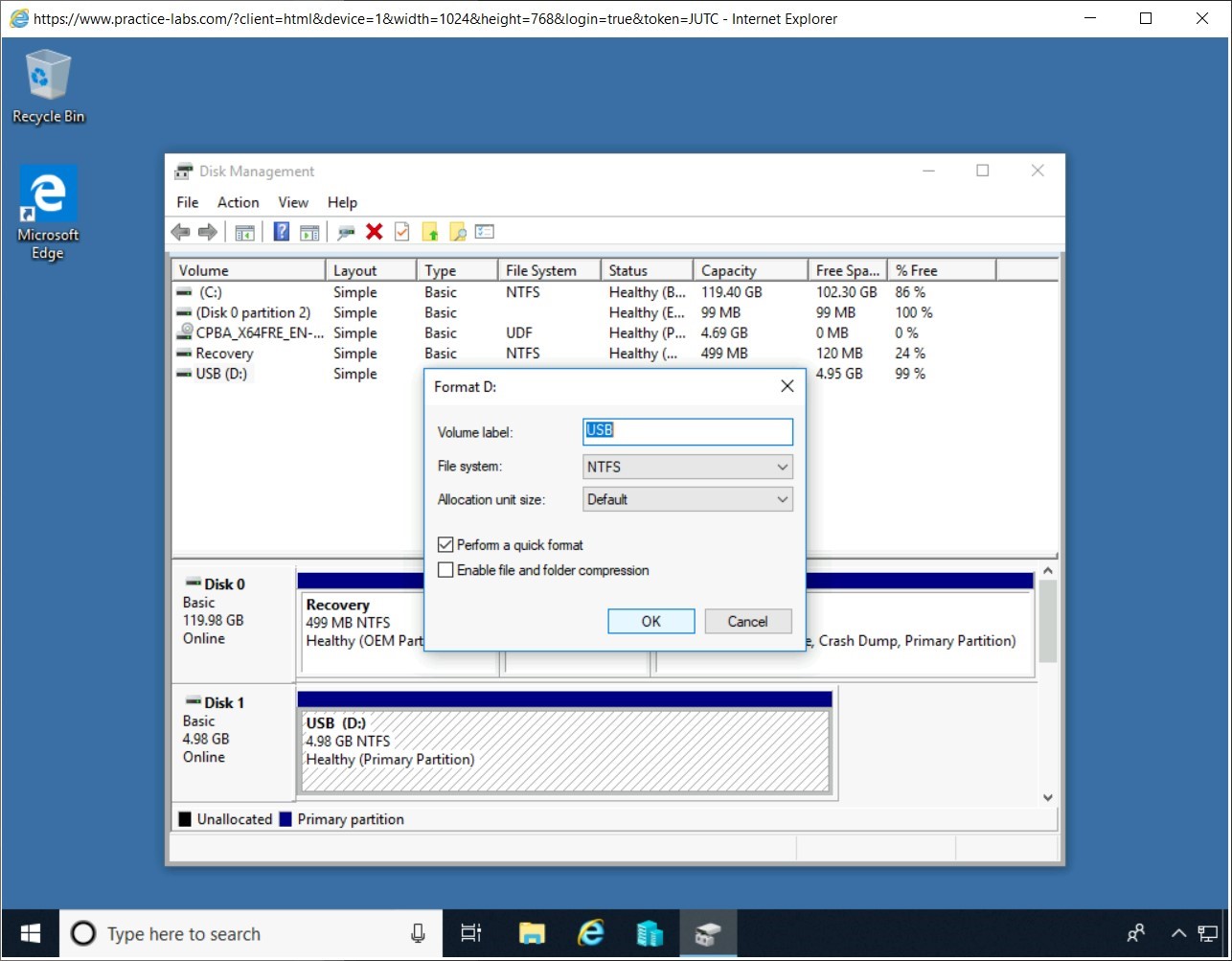Open Task View from the taskbar
Viewport: 1232px width, 961px height.
[470, 933]
